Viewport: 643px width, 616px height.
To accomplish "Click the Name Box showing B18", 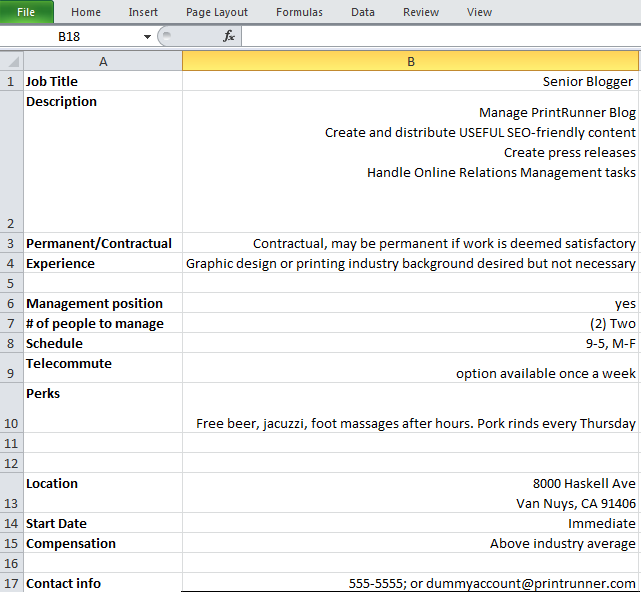I will pos(70,37).
